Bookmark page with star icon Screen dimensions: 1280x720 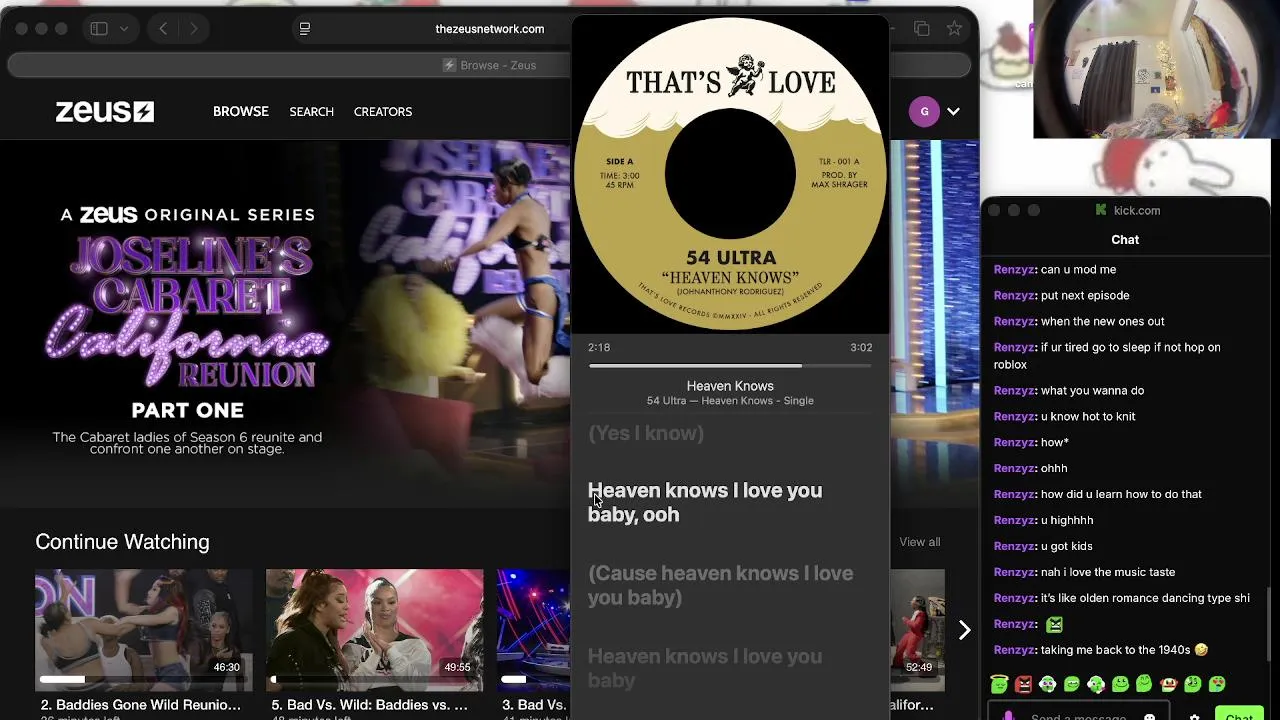pos(954,29)
